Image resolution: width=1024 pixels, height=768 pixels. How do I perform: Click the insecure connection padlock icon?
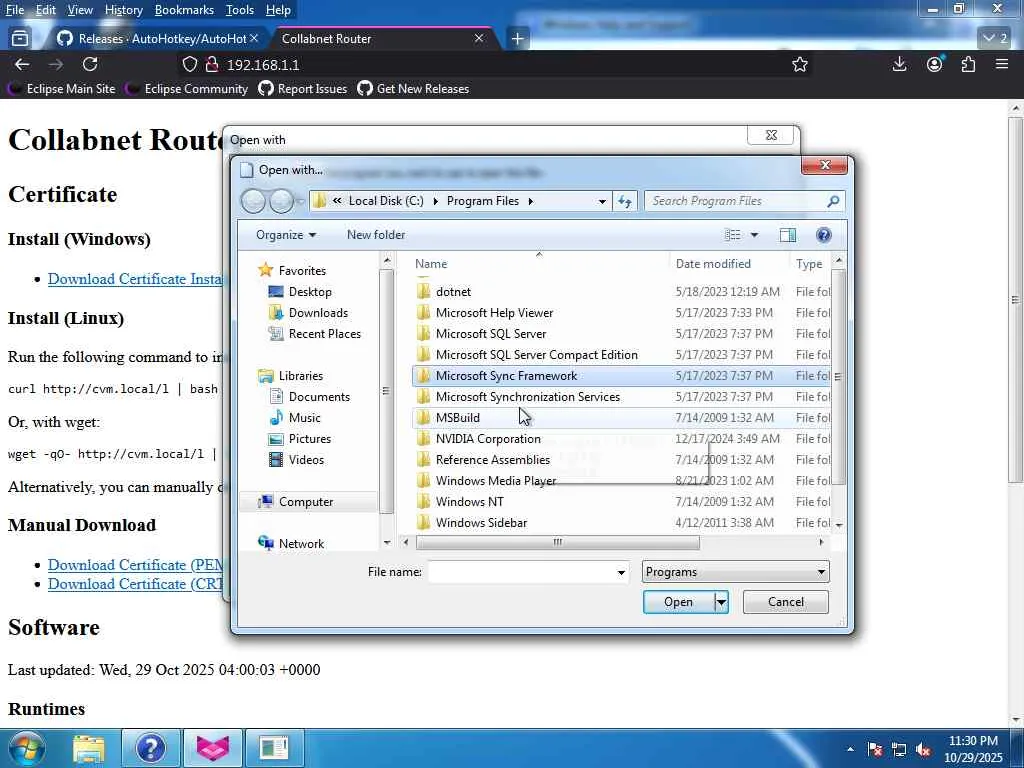click(x=212, y=64)
